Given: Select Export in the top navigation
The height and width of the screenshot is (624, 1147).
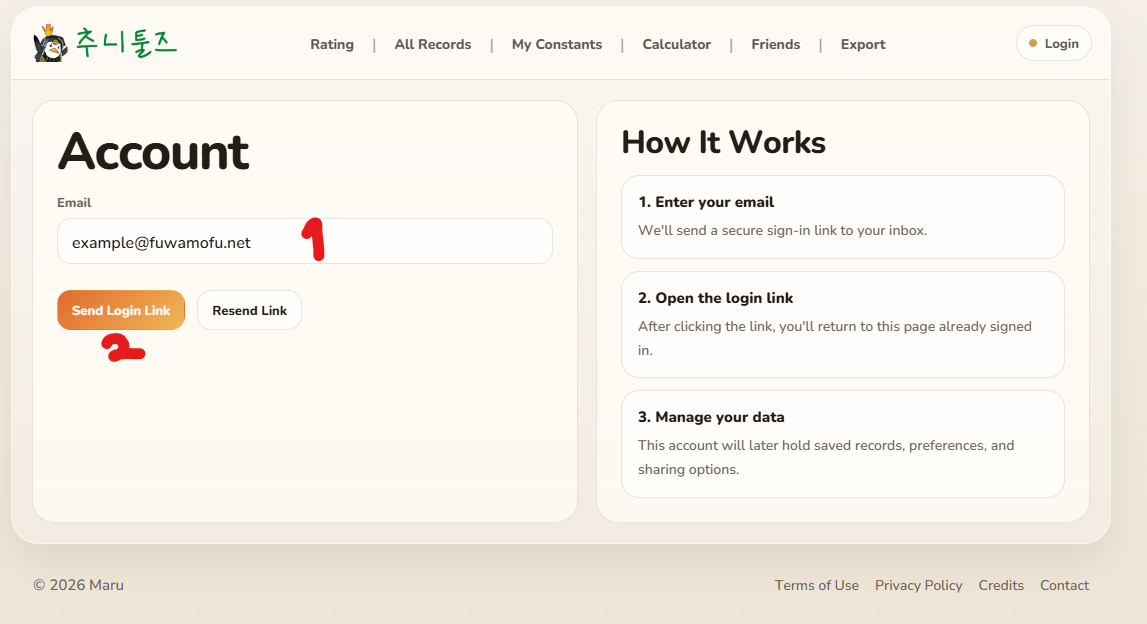Looking at the screenshot, I should point(863,44).
